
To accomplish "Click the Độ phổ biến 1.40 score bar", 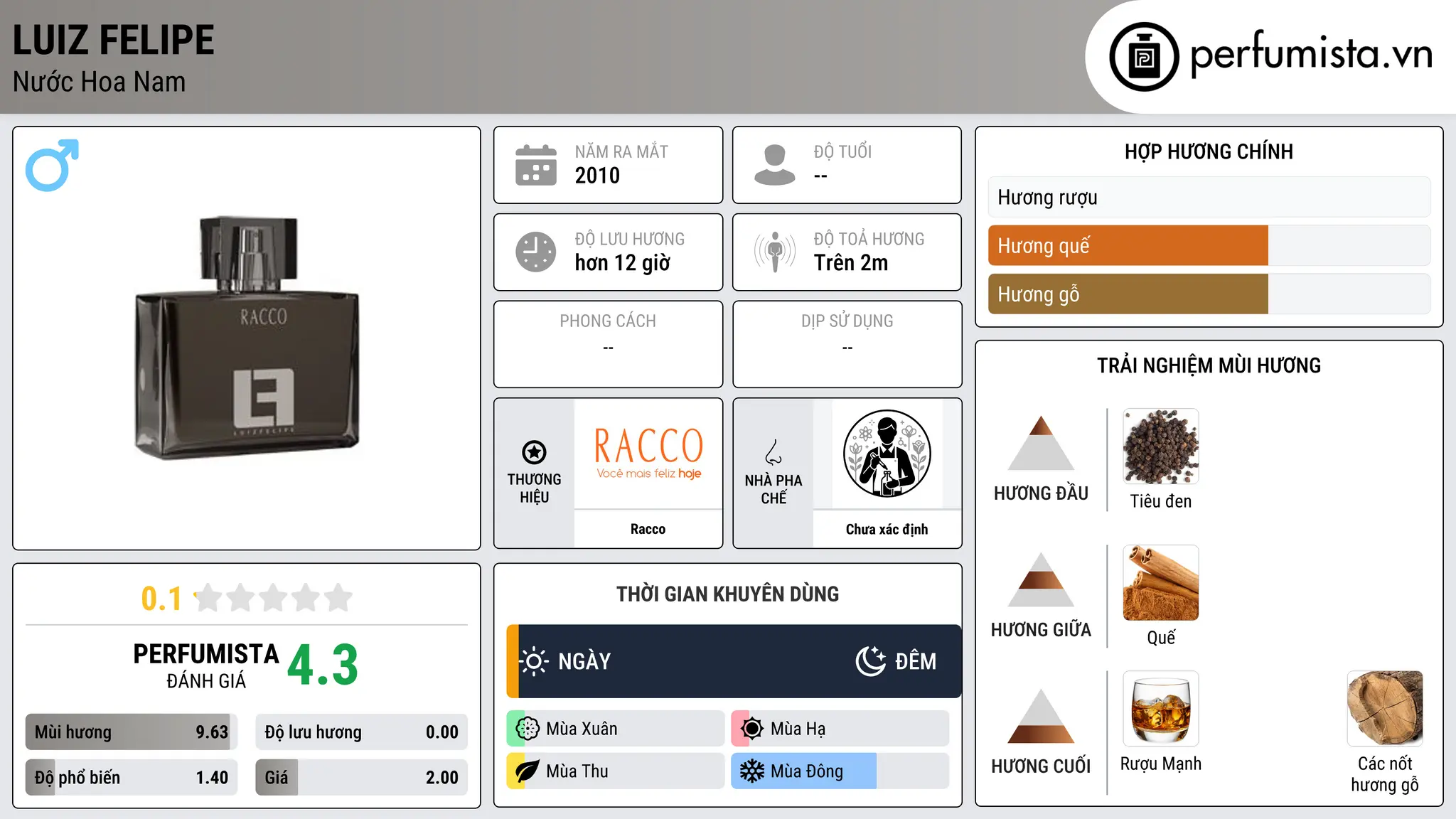I will pos(132,778).
